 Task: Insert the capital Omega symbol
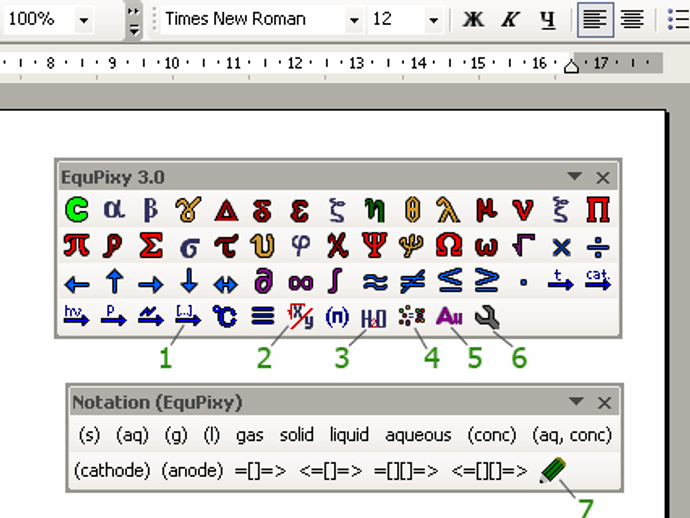pos(449,246)
